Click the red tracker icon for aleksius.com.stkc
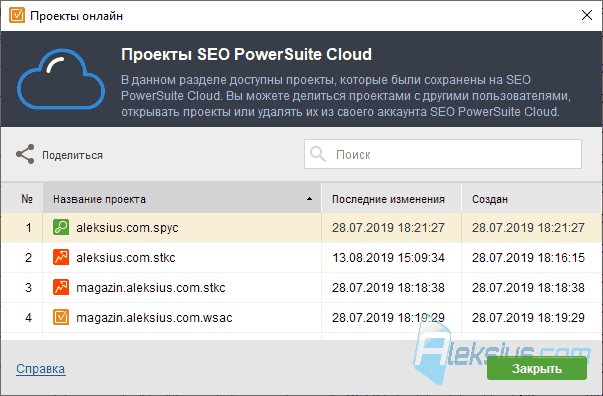Screen dimensions: 603x396 (61, 257)
